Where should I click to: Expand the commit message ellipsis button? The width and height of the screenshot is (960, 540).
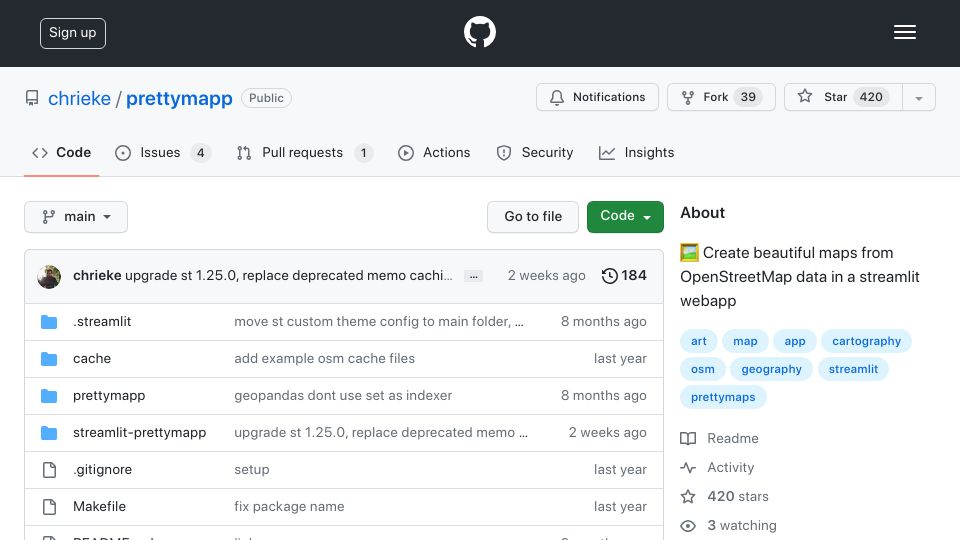[x=473, y=276]
